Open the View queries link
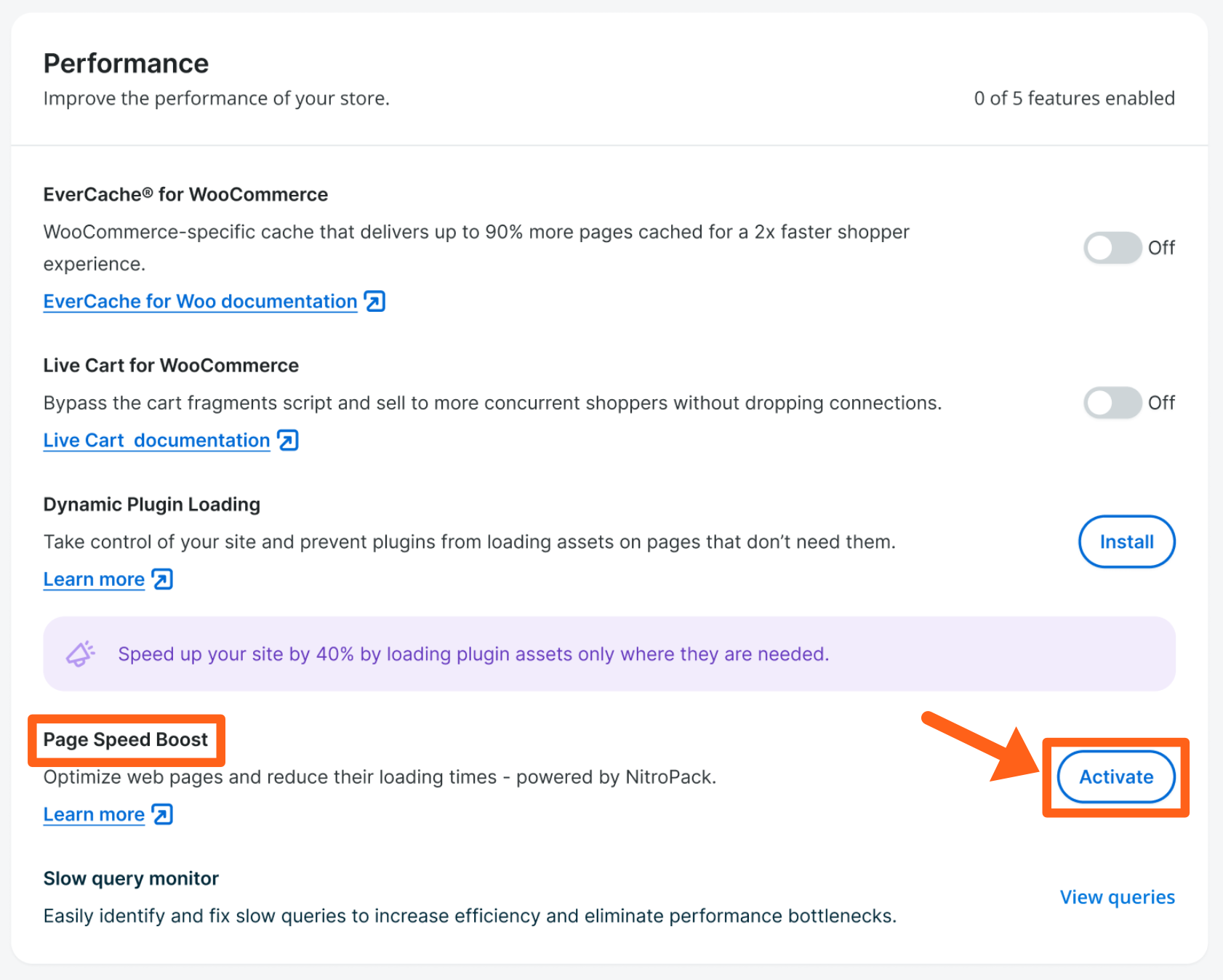This screenshot has height=980, width=1223. point(1117,897)
